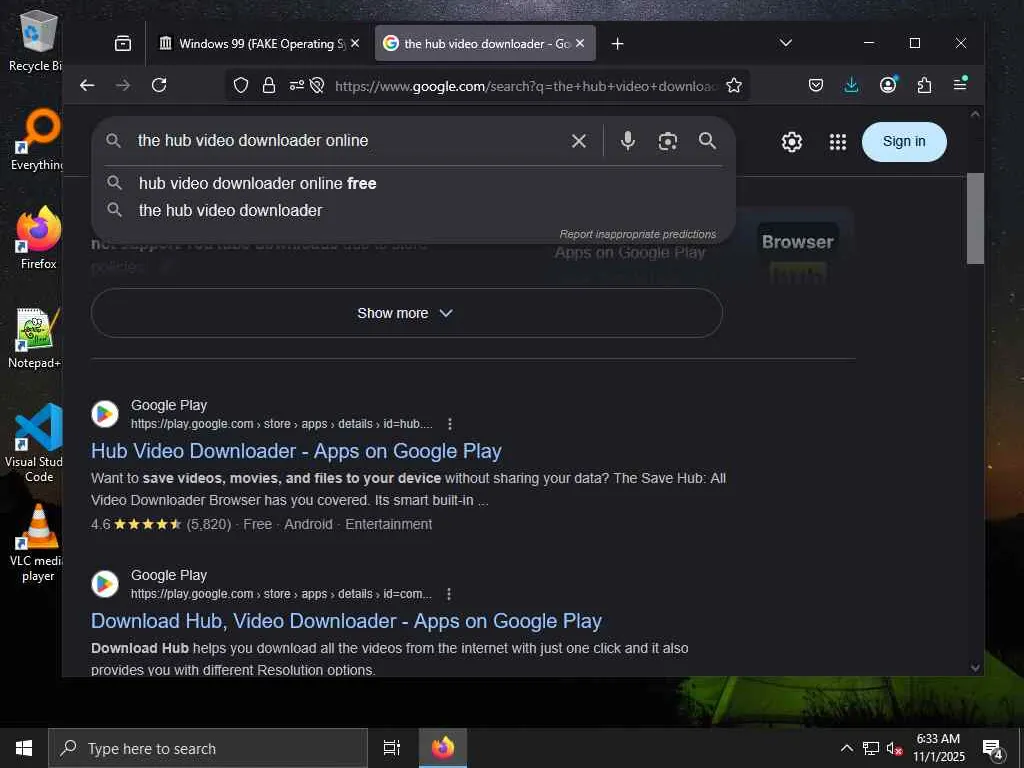Open options for the Download Hub result

[x=449, y=594]
